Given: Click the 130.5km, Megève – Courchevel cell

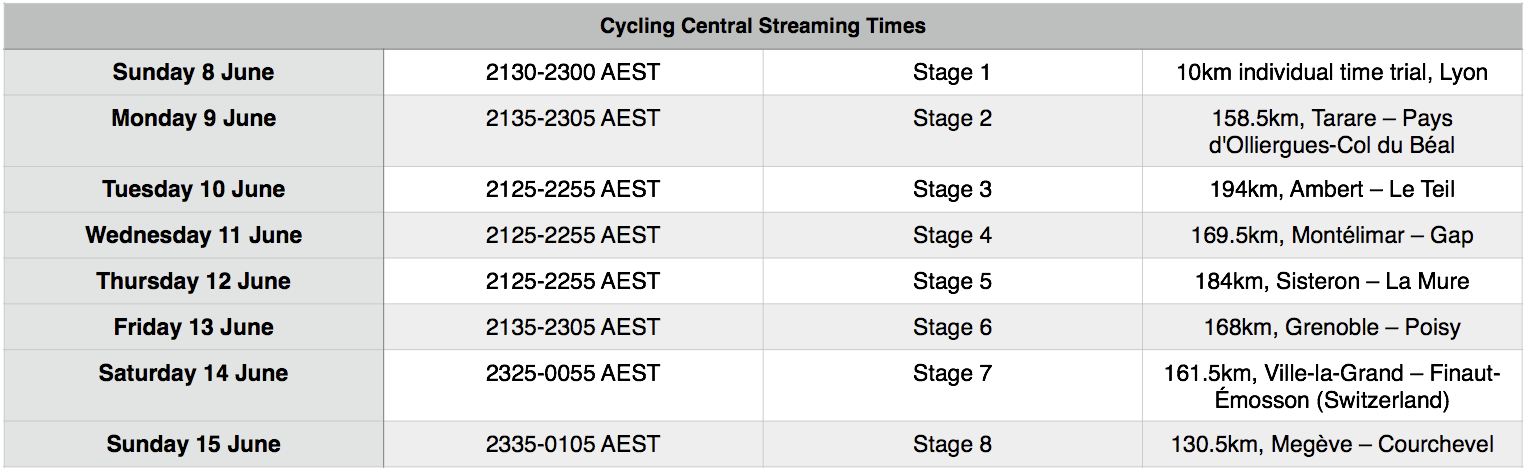Looking at the screenshot, I should (x=1332, y=445).
